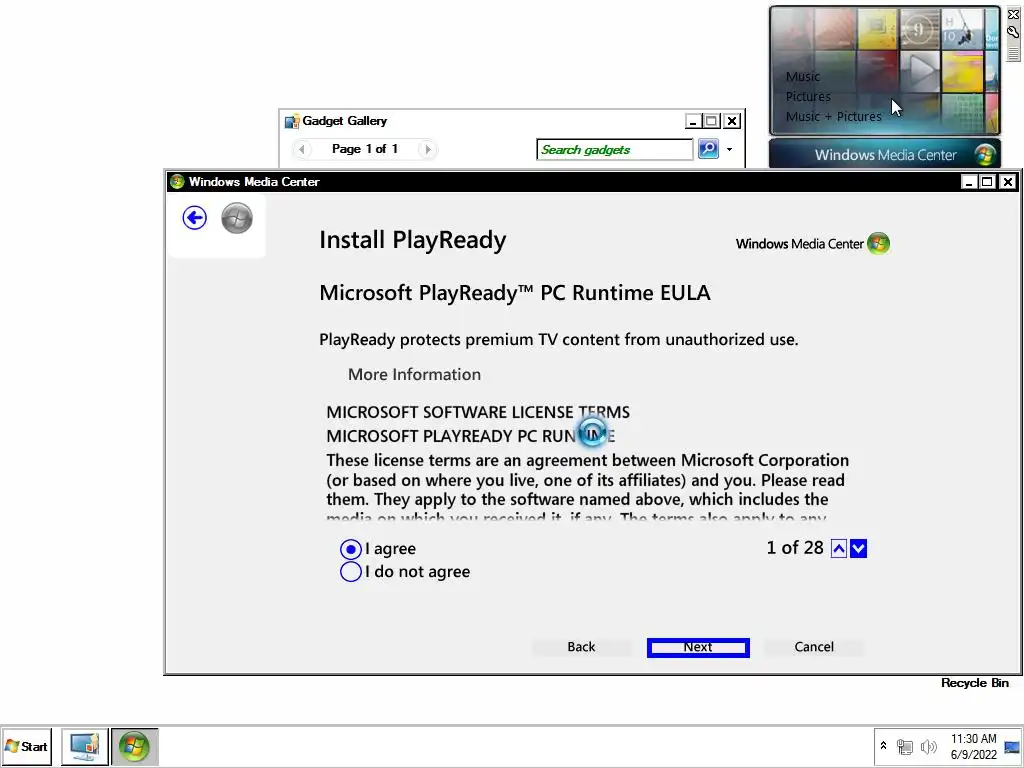Close the Media Center desktop gadget

(x=1013, y=14)
